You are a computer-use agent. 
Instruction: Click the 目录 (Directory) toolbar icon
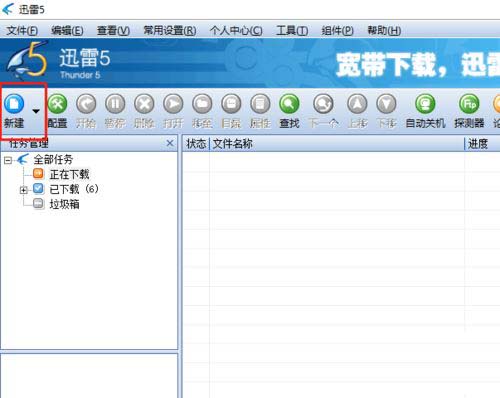click(x=231, y=104)
